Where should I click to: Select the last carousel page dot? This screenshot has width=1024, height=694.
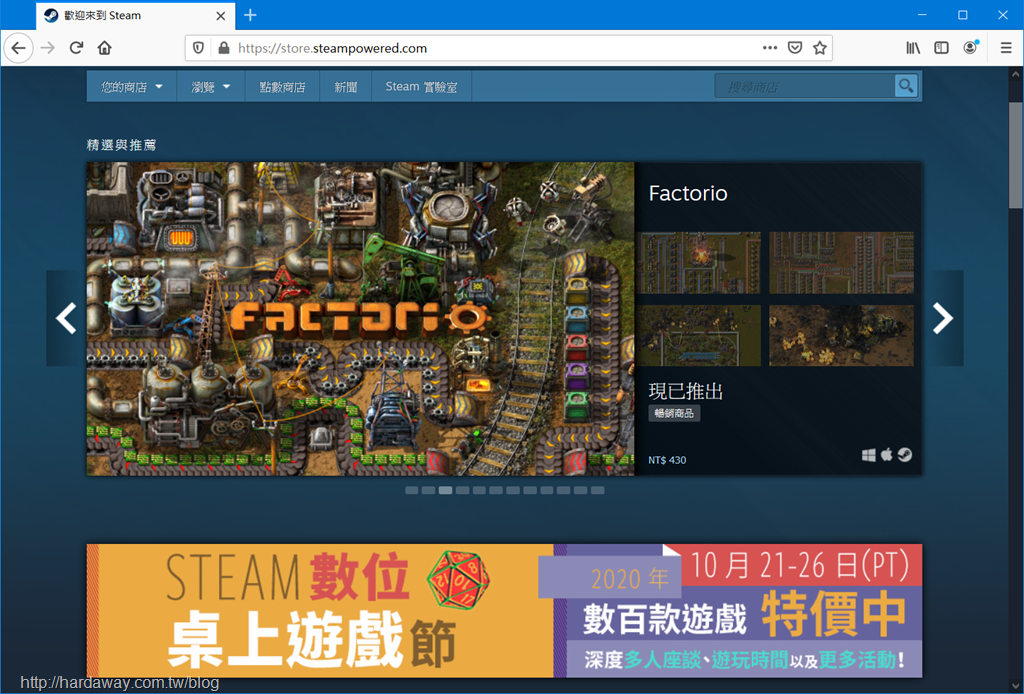598,490
